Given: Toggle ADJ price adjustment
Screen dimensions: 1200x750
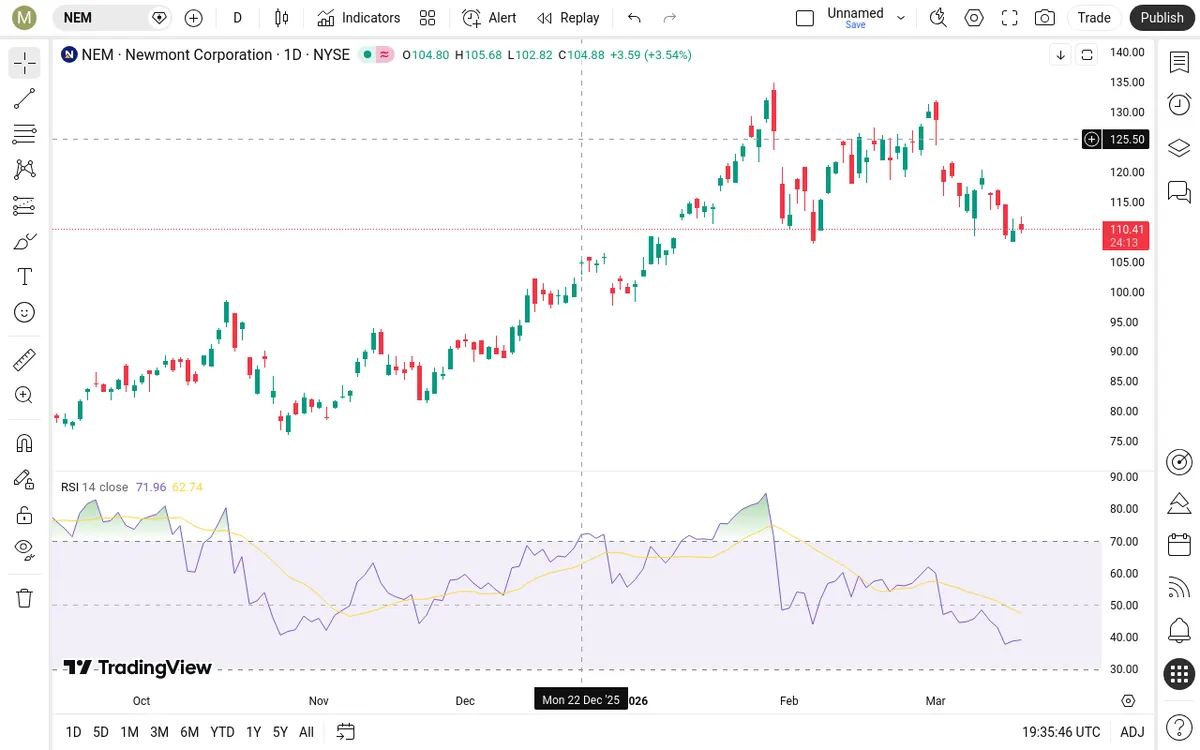Looking at the screenshot, I should (x=1132, y=732).
